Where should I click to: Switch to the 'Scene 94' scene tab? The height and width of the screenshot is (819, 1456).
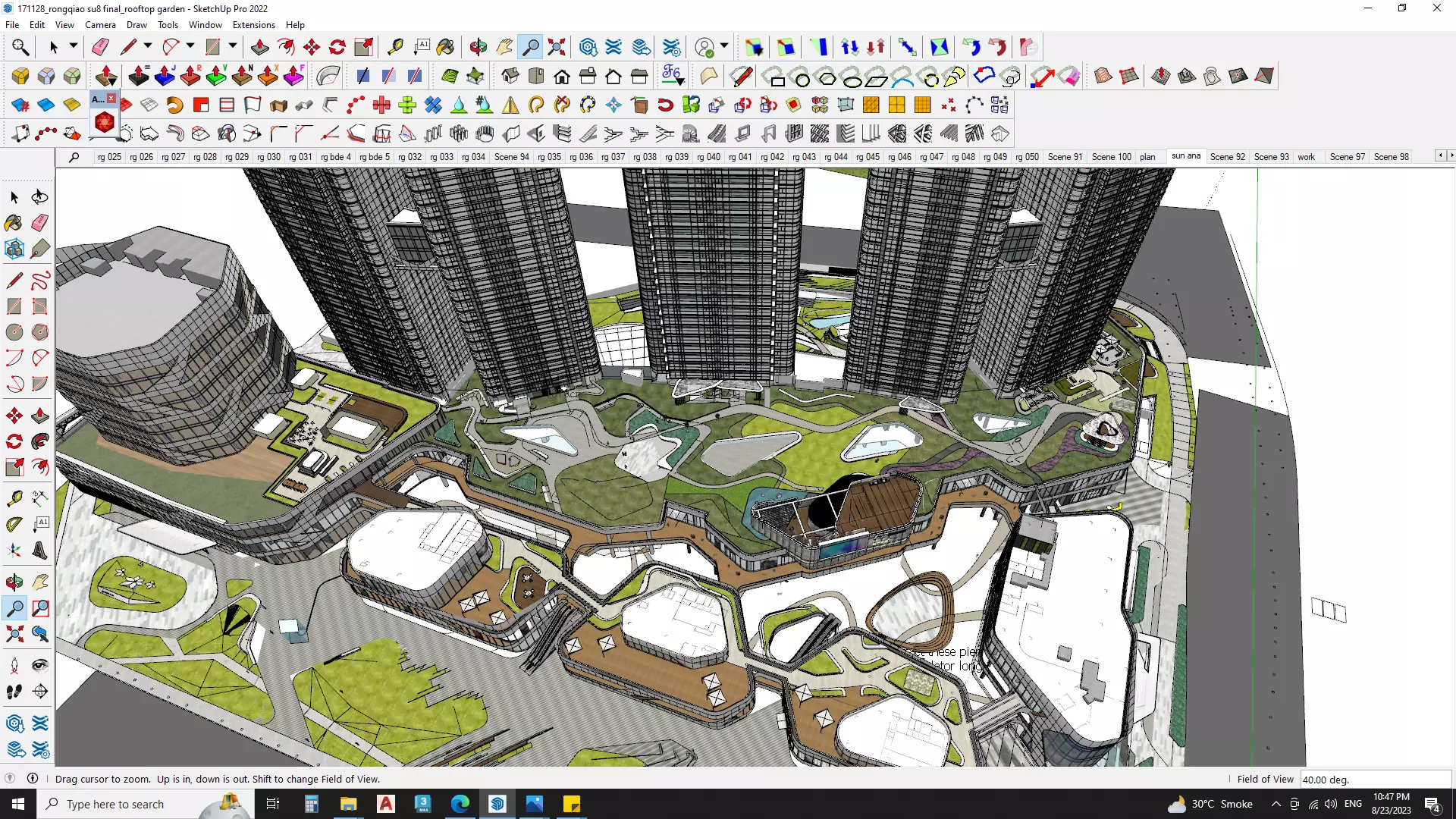(x=512, y=157)
